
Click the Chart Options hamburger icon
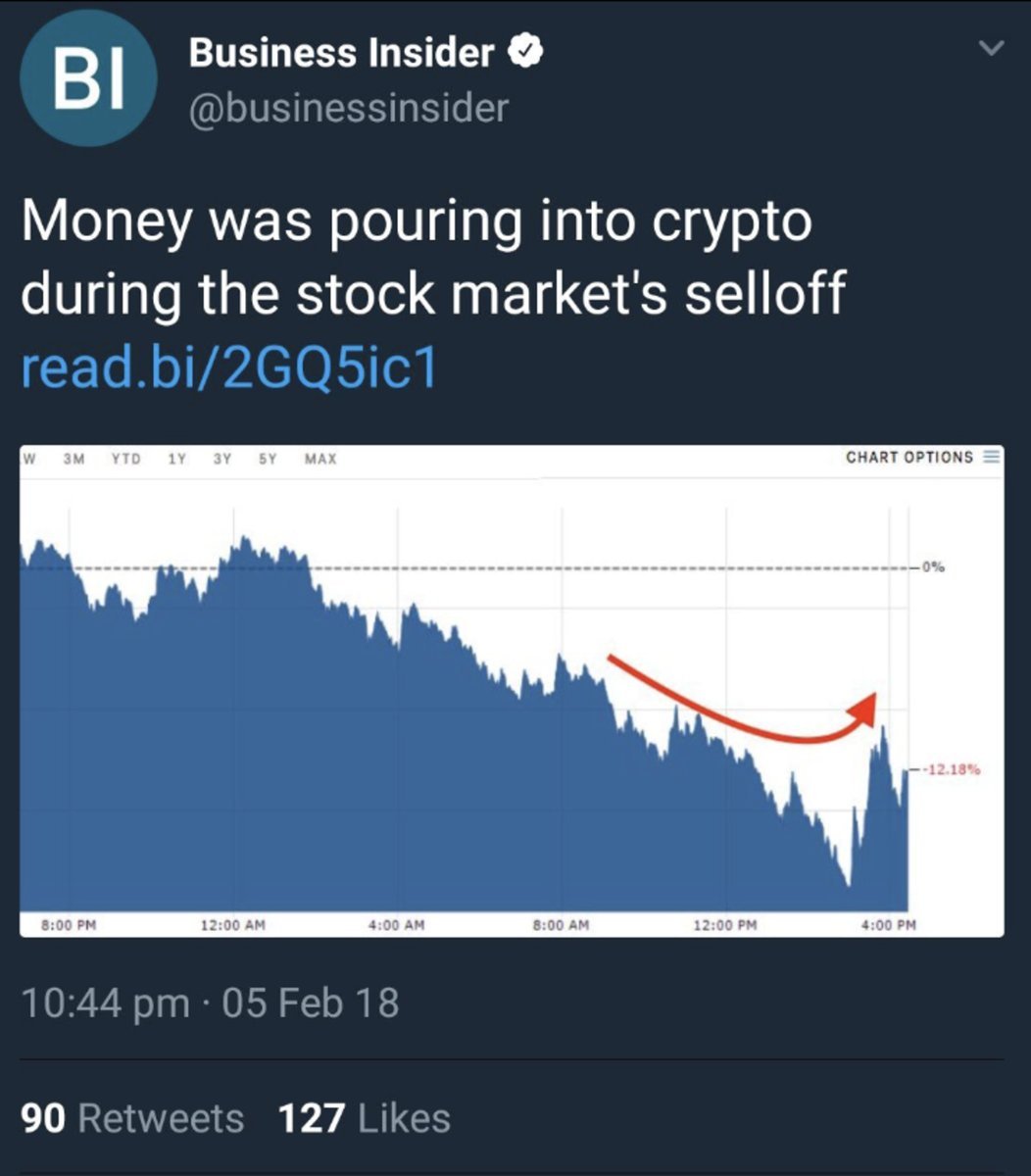pyautogui.click(x=989, y=458)
